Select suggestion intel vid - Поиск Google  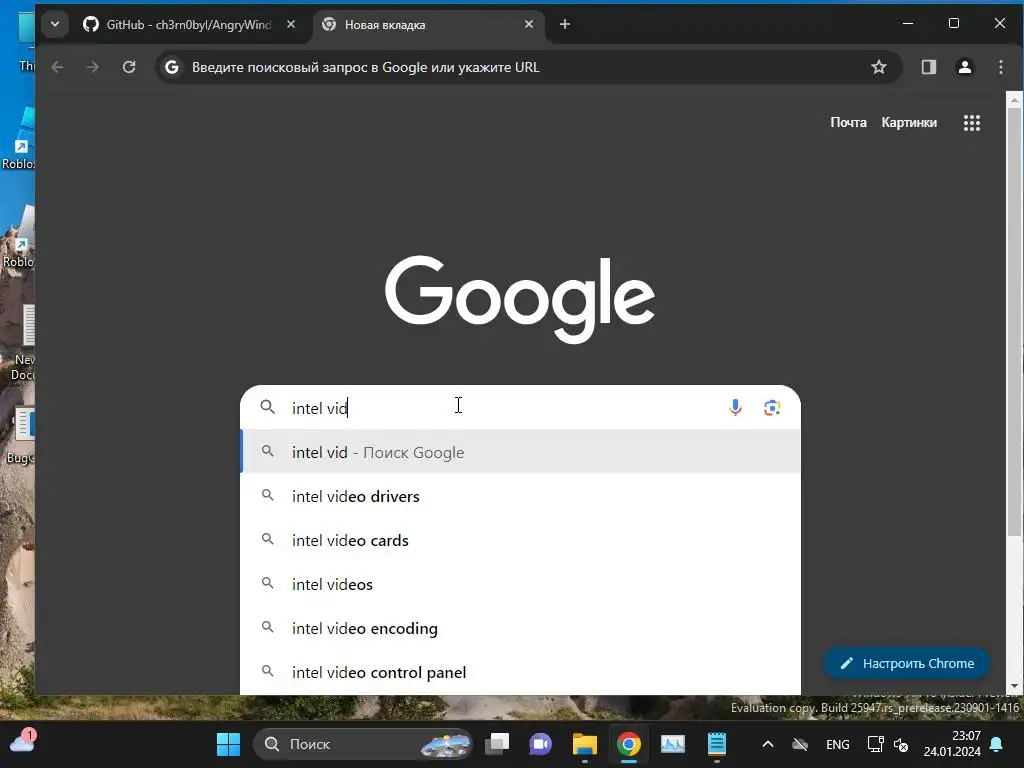click(x=520, y=452)
